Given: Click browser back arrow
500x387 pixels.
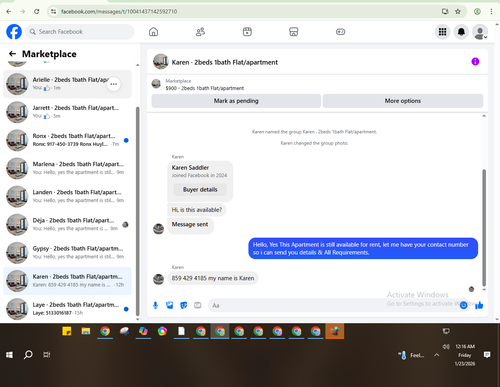Looking at the screenshot, I should click(9, 11).
